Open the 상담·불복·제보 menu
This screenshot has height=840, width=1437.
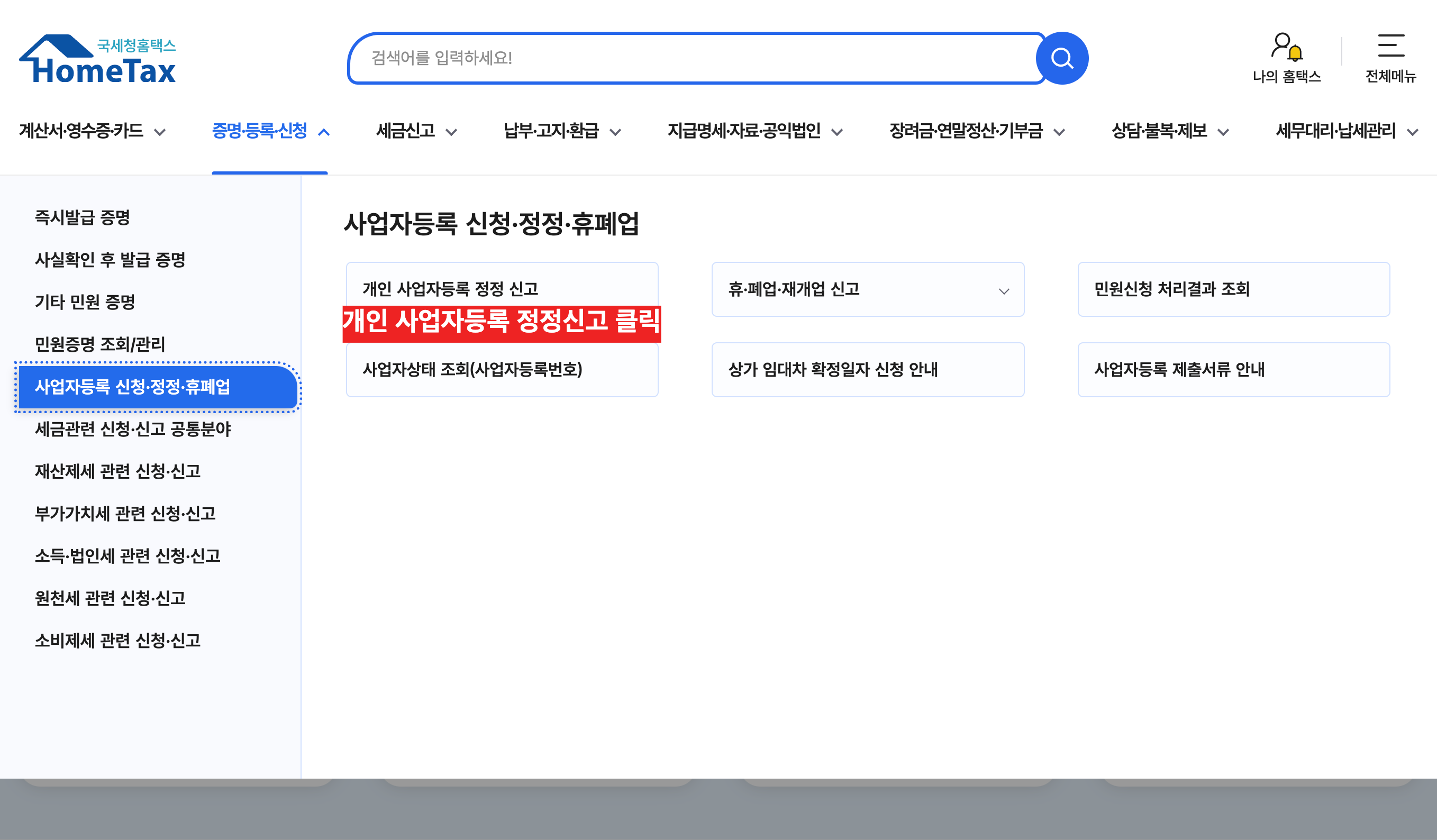pyautogui.click(x=1159, y=131)
